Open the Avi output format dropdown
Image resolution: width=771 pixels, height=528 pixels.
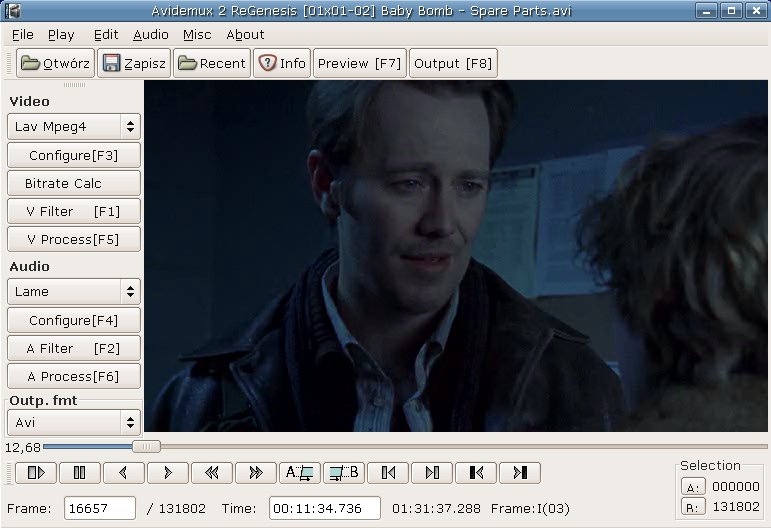[x=74, y=422]
